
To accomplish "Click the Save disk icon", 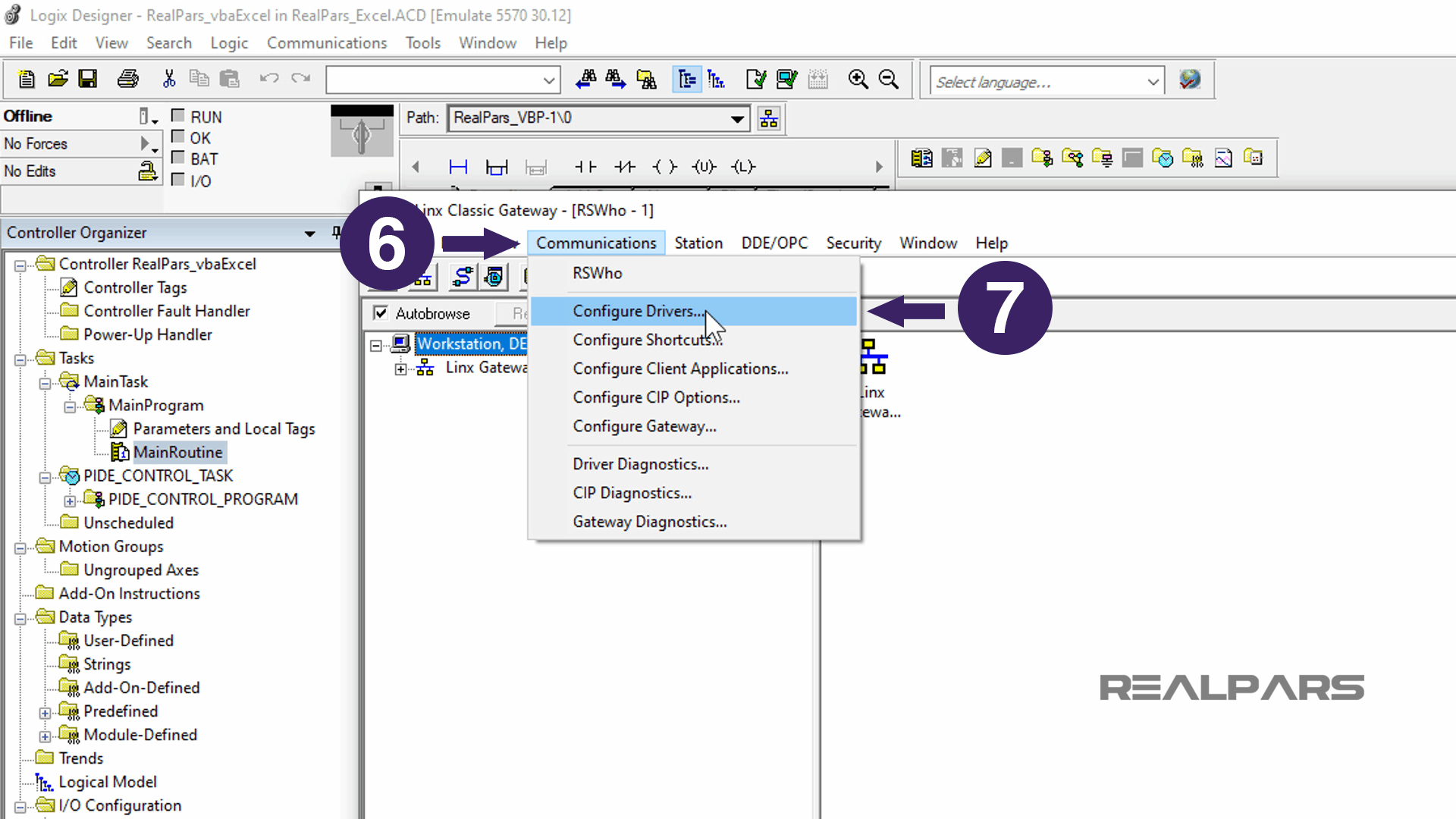I will click(x=88, y=79).
